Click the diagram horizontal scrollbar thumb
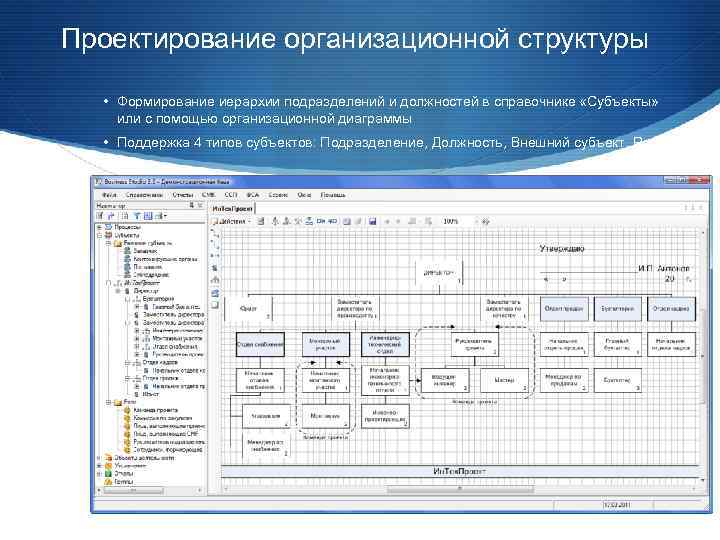The width and height of the screenshot is (720, 540). (461, 489)
